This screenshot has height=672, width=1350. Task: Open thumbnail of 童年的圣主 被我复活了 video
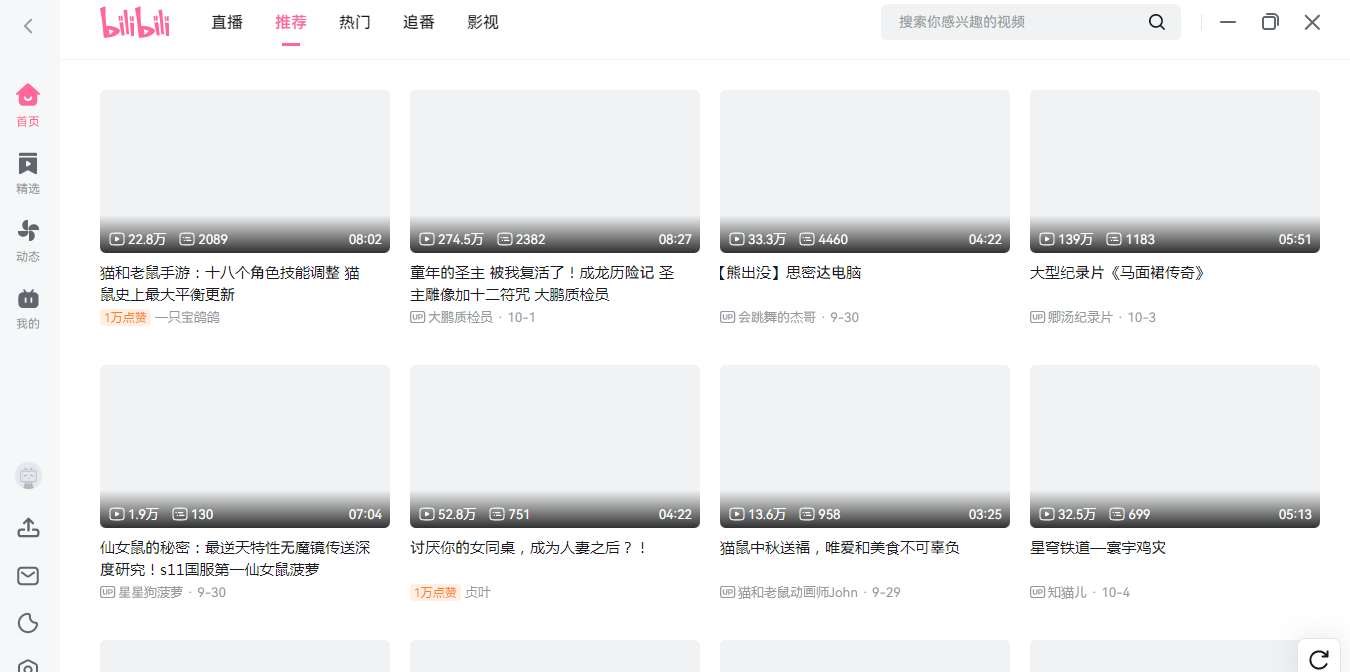click(x=555, y=171)
